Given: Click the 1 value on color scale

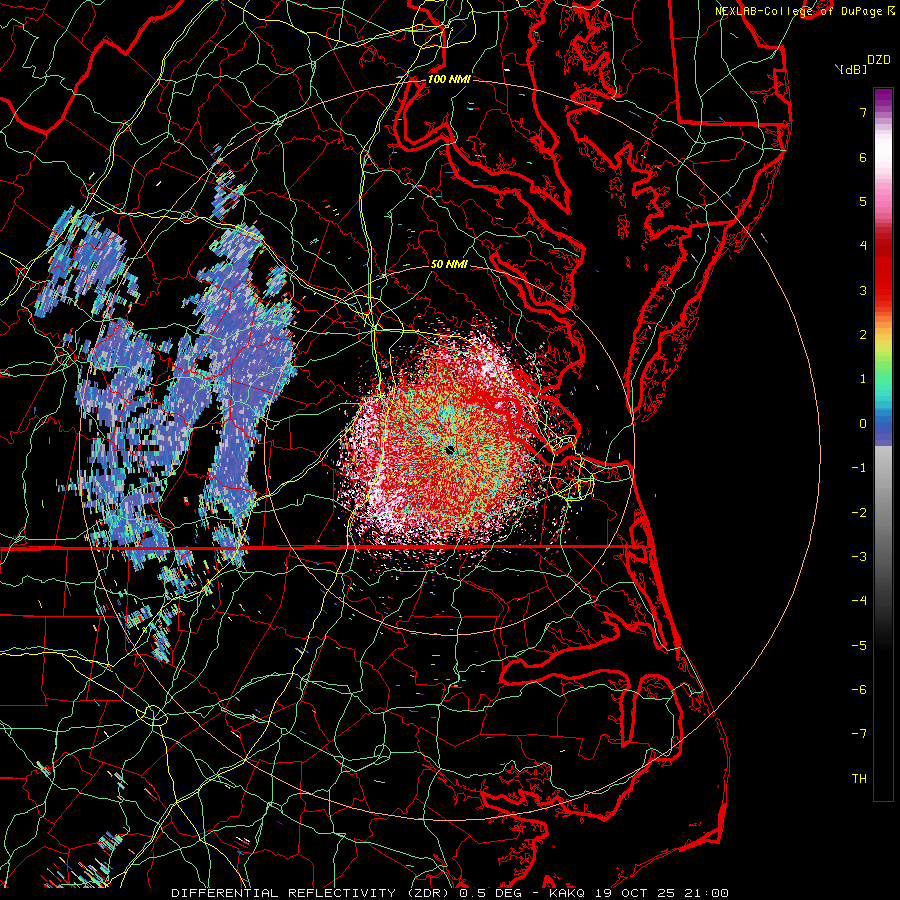Looking at the screenshot, I should 863,379.
